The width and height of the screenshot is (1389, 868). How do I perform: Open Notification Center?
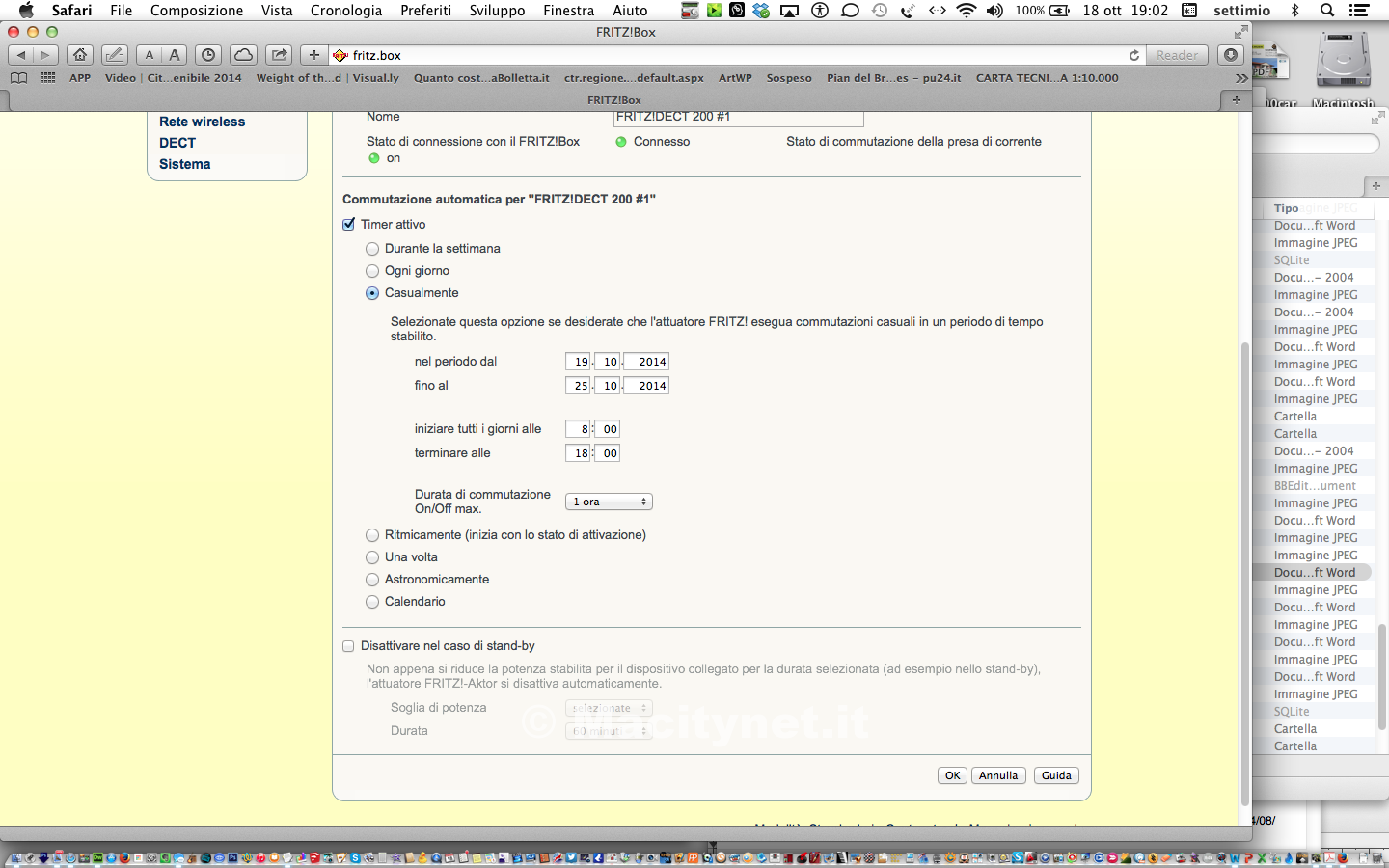(x=1358, y=11)
